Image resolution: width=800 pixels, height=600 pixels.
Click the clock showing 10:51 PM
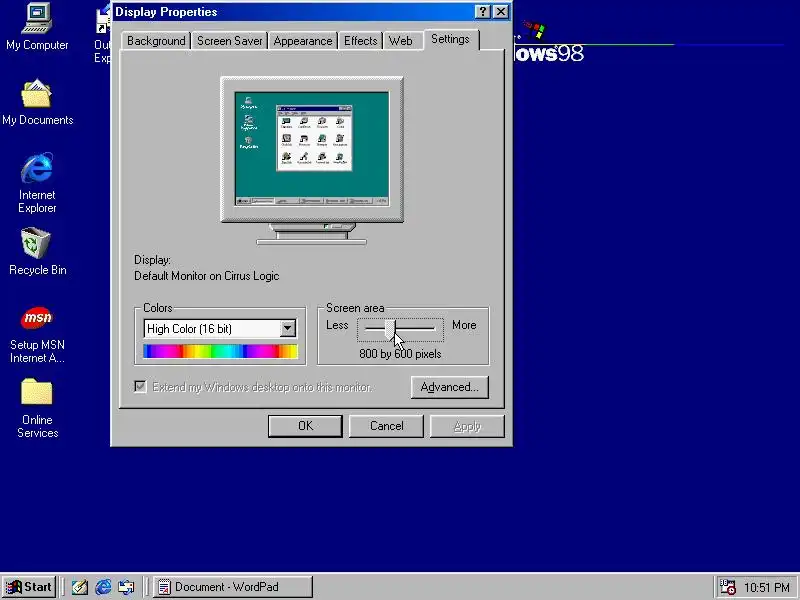coord(767,588)
